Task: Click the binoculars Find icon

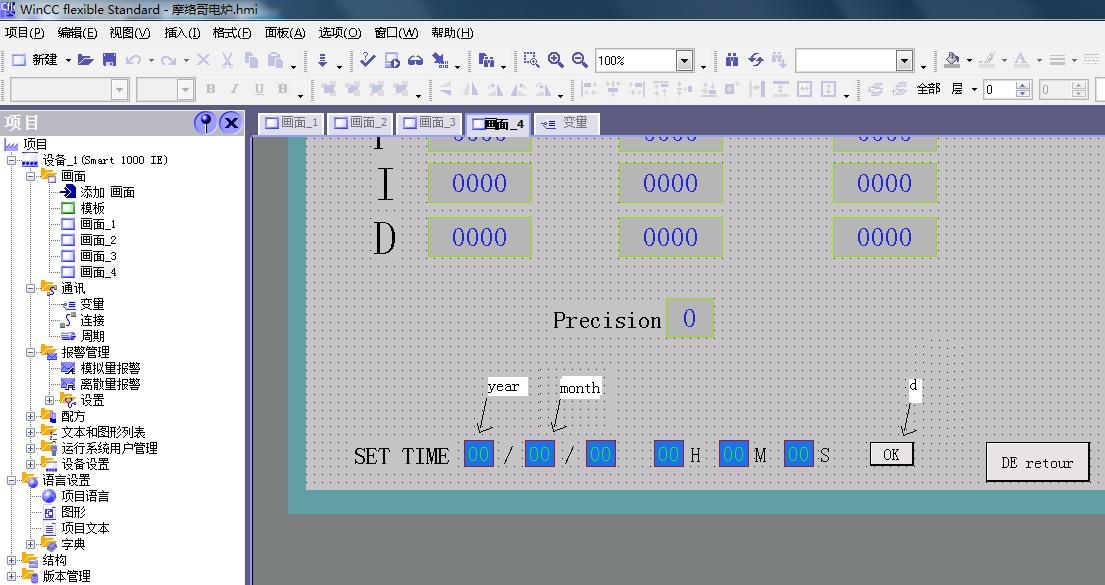Action: pyautogui.click(x=732, y=60)
